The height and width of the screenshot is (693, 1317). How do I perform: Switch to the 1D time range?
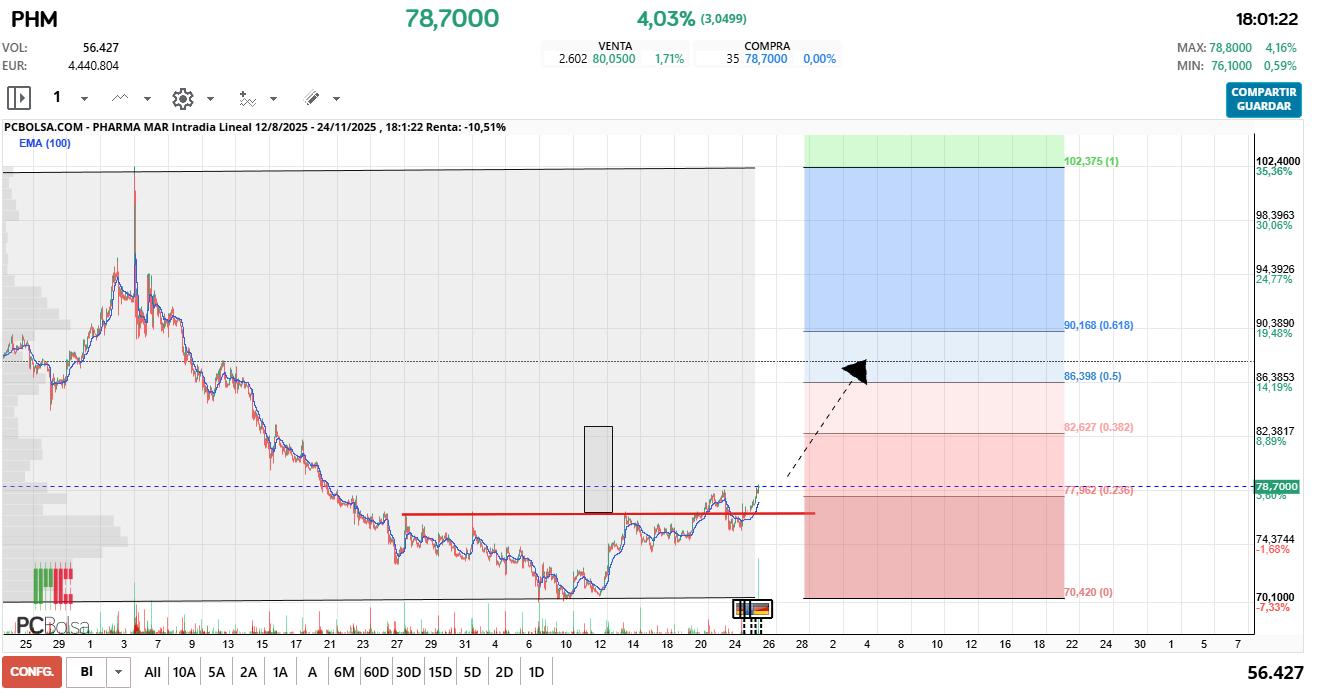pos(536,672)
